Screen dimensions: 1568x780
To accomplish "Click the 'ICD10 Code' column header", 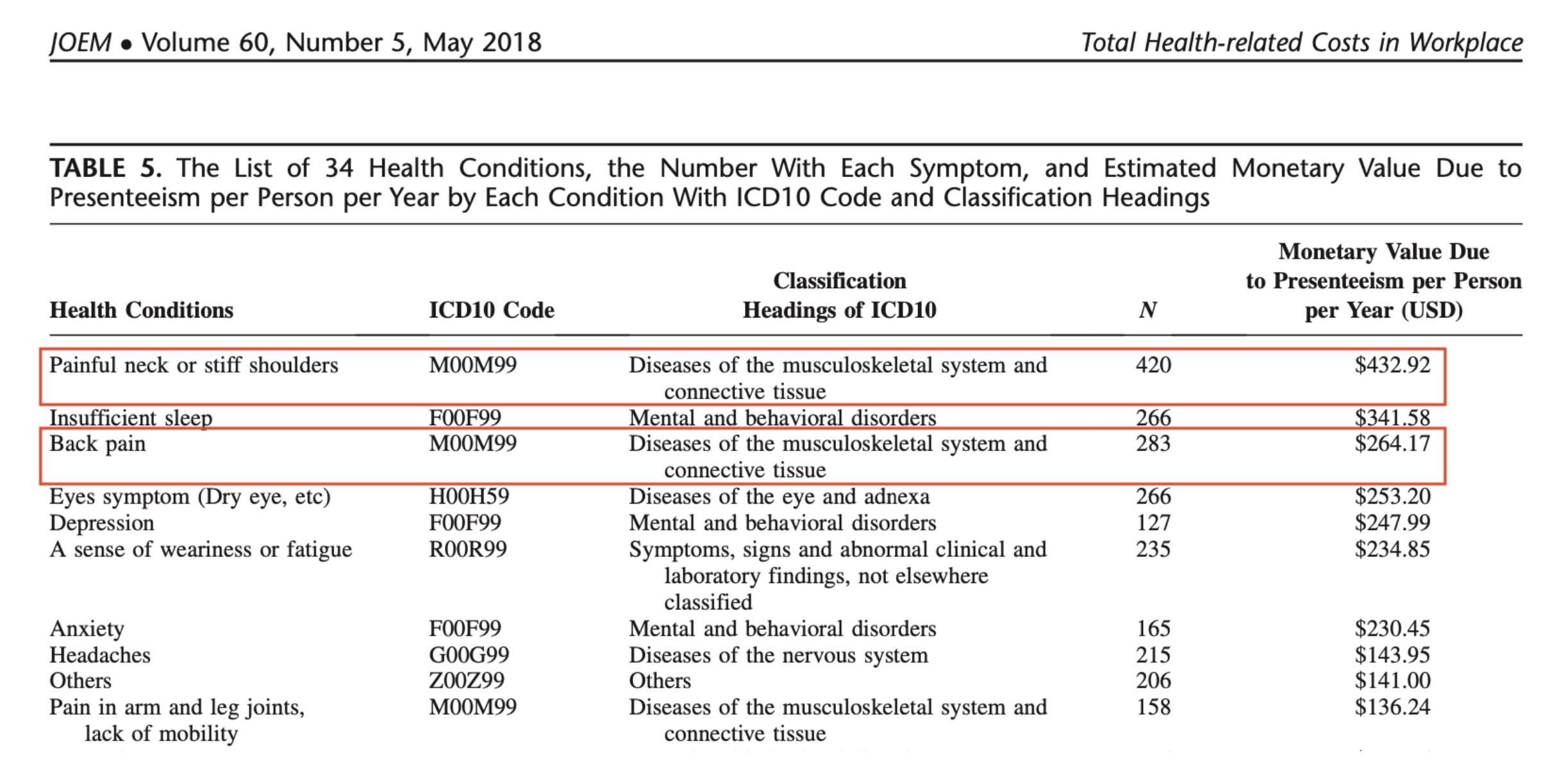I will (x=491, y=310).
